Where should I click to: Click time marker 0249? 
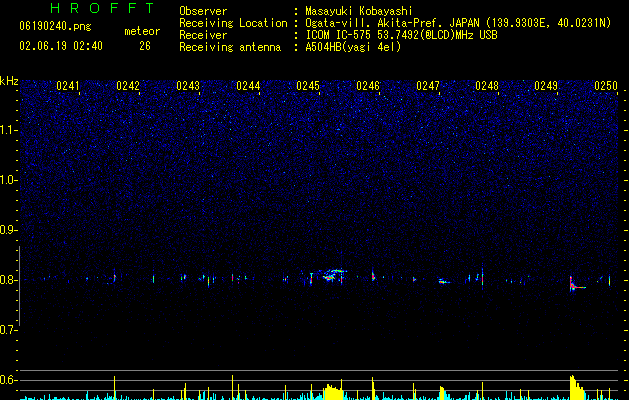[x=546, y=86]
